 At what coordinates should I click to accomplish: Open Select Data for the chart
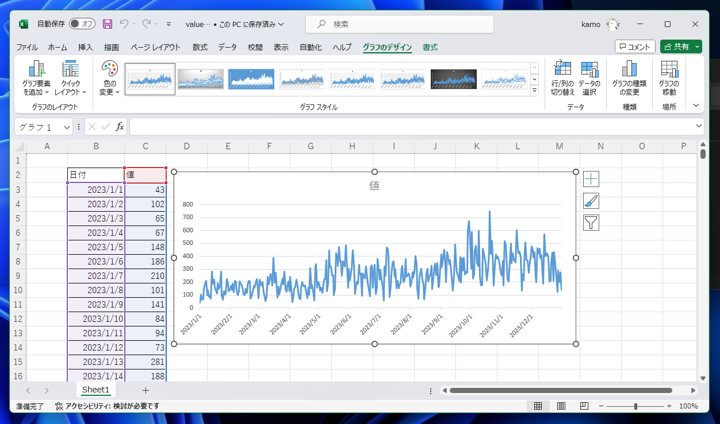589,78
